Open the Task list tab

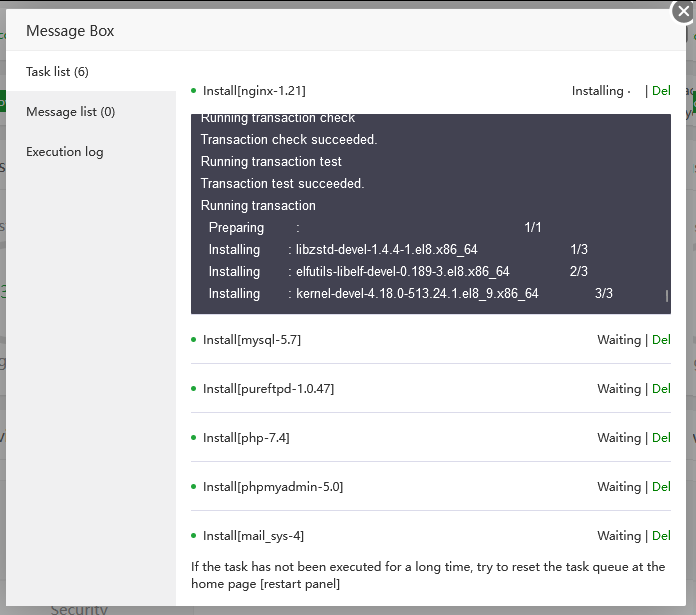pos(58,72)
